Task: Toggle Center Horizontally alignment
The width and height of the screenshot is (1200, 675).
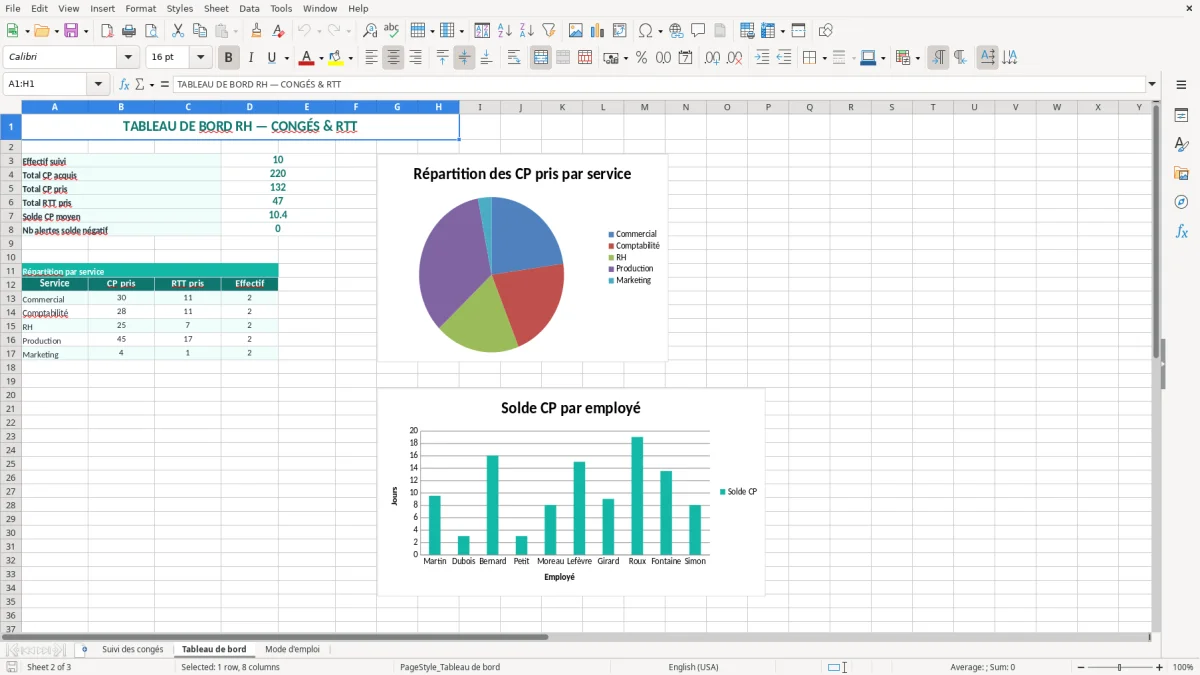Action: (x=393, y=58)
